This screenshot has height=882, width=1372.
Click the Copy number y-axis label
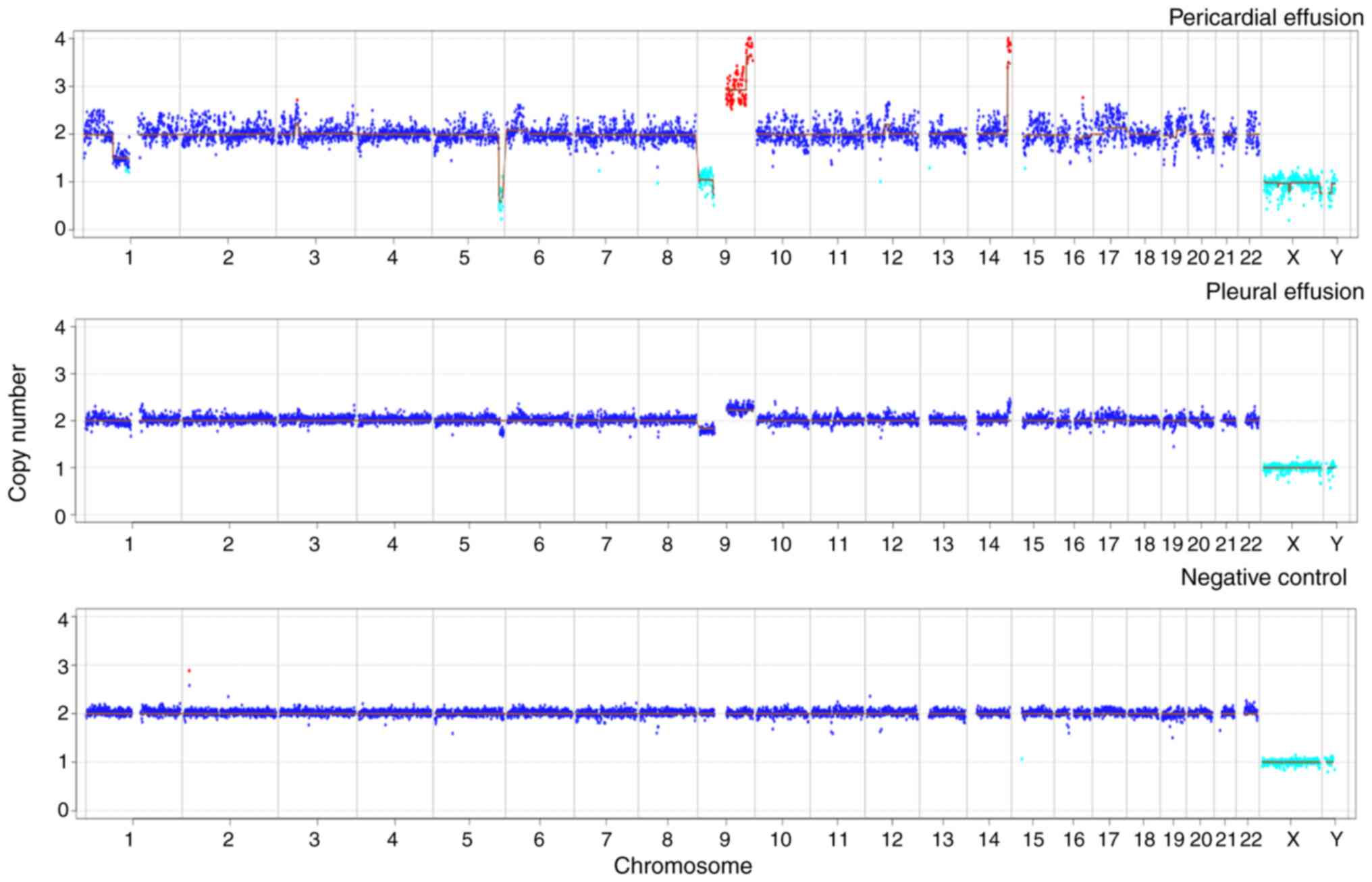[18, 433]
